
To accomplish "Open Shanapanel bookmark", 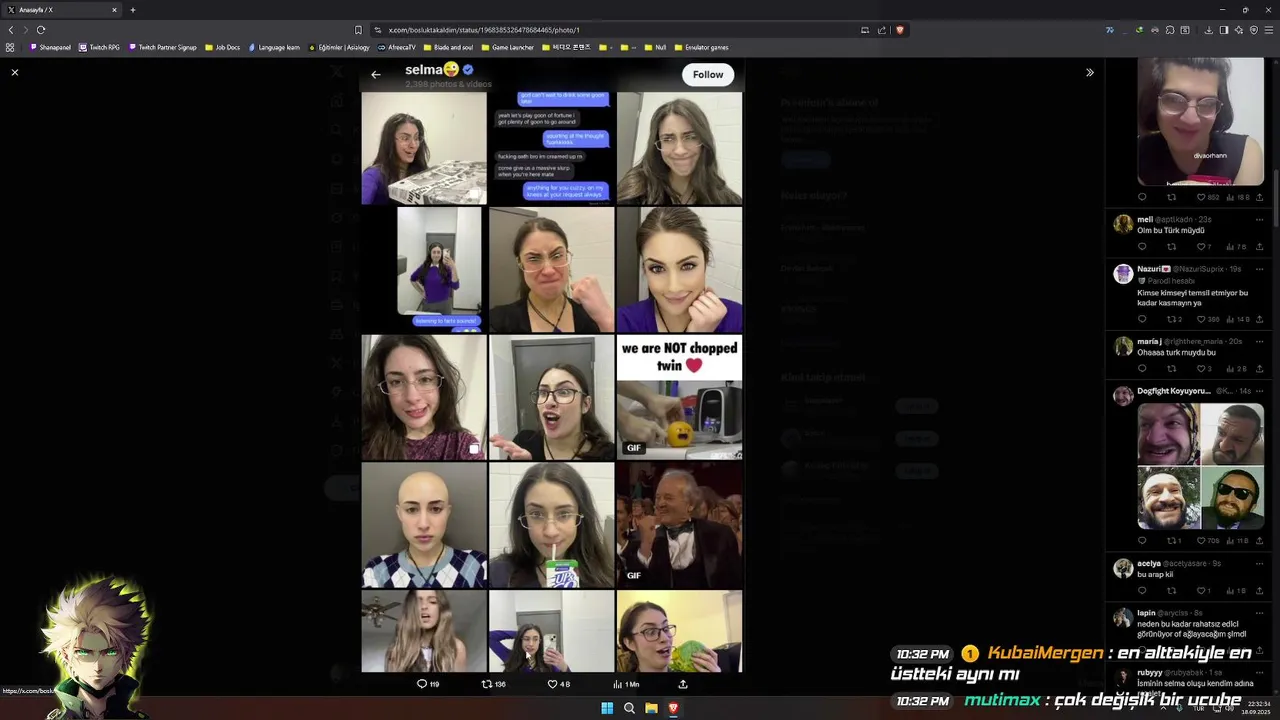I will click(x=51, y=47).
